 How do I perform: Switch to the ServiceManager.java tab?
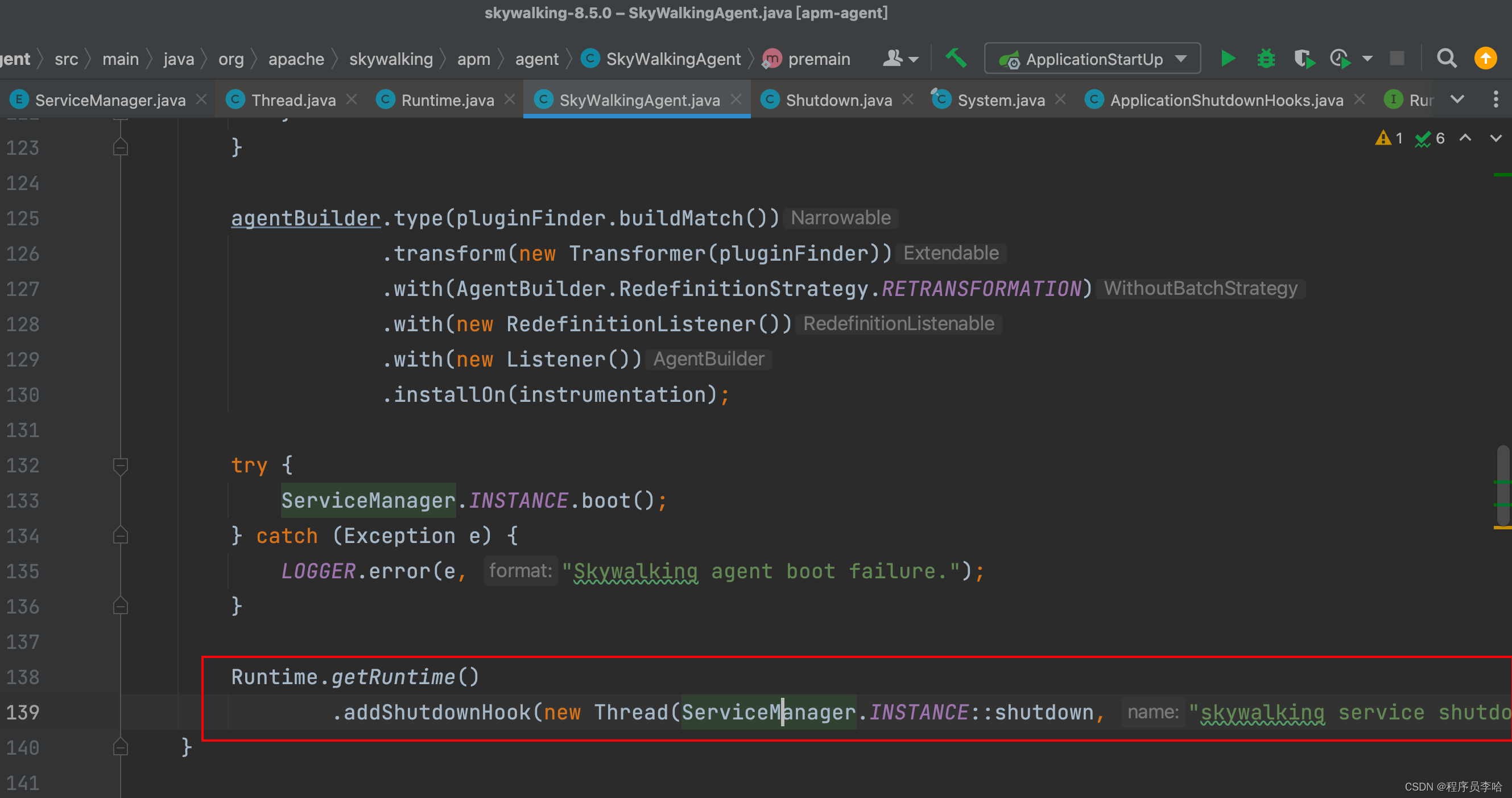click(110, 100)
